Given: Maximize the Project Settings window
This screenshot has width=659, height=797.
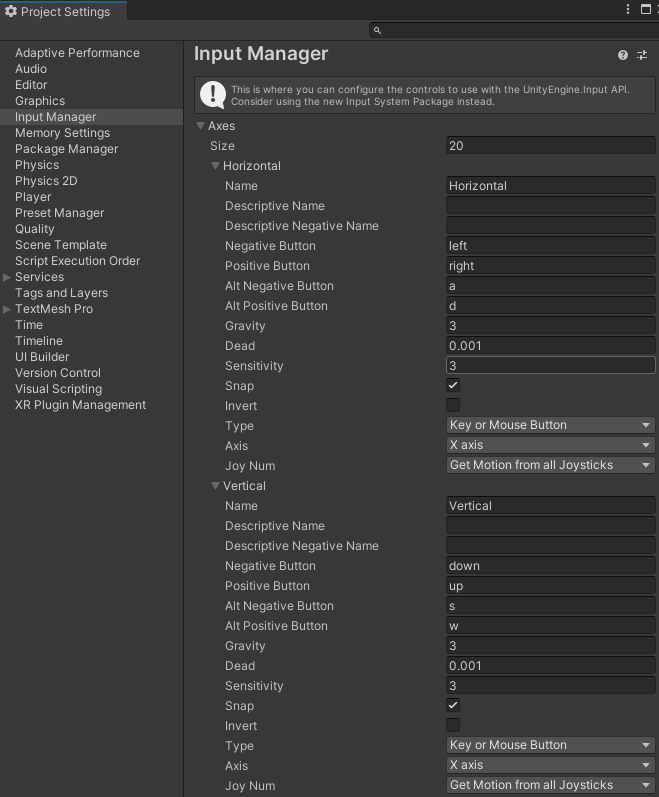Looking at the screenshot, I should tap(645, 9).
